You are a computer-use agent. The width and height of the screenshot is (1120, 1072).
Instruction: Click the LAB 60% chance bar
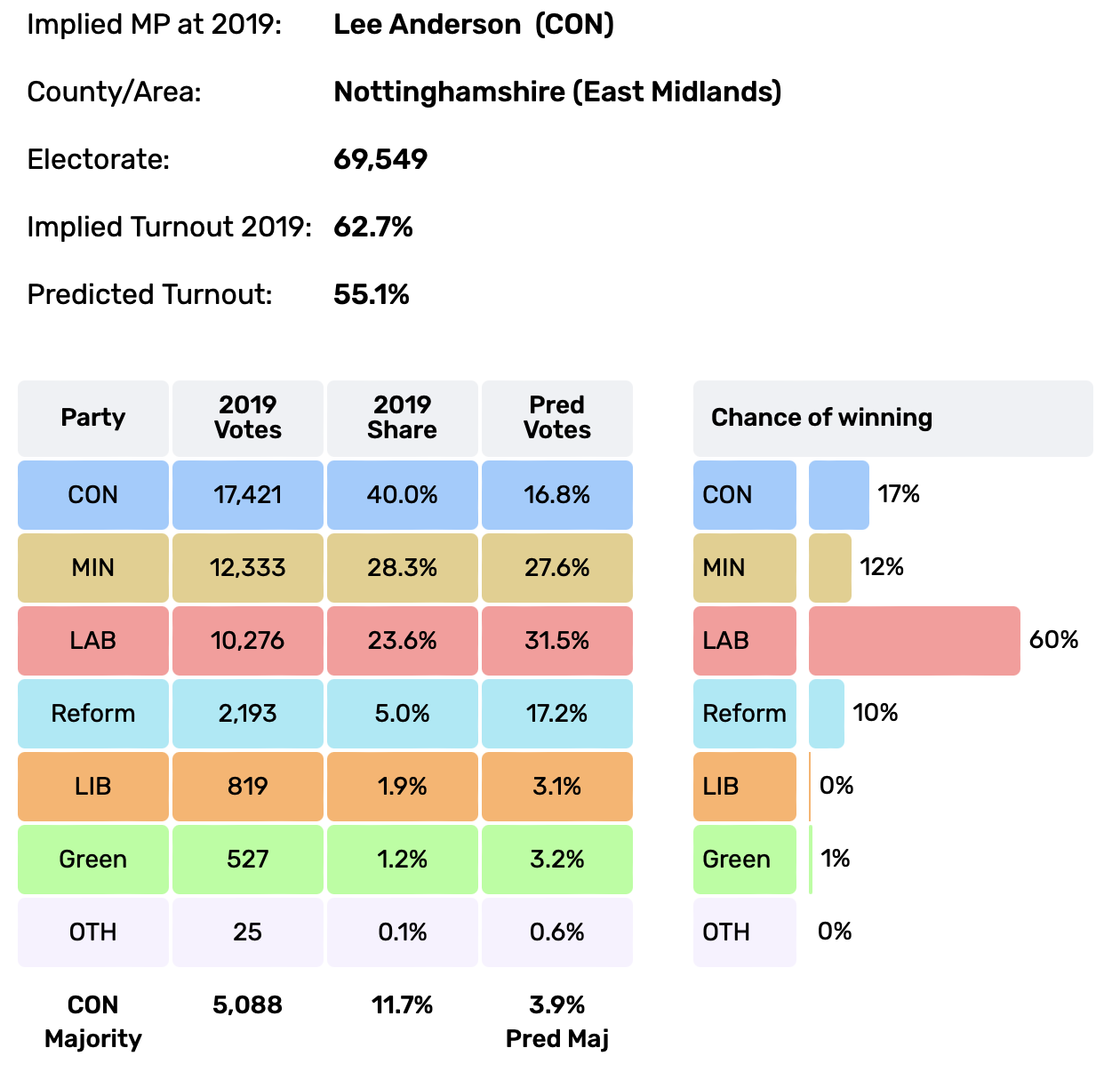(x=914, y=641)
